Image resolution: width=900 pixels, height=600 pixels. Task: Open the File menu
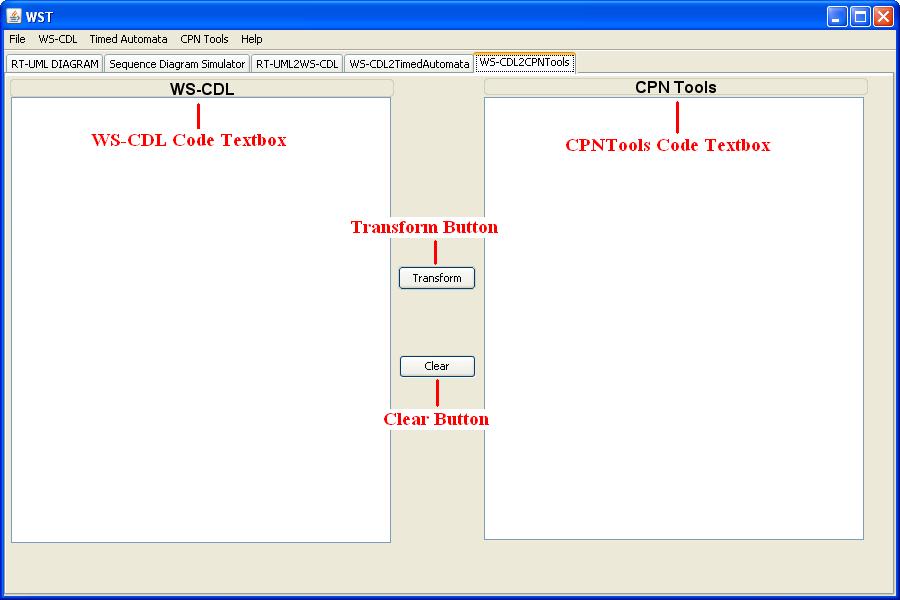17,39
